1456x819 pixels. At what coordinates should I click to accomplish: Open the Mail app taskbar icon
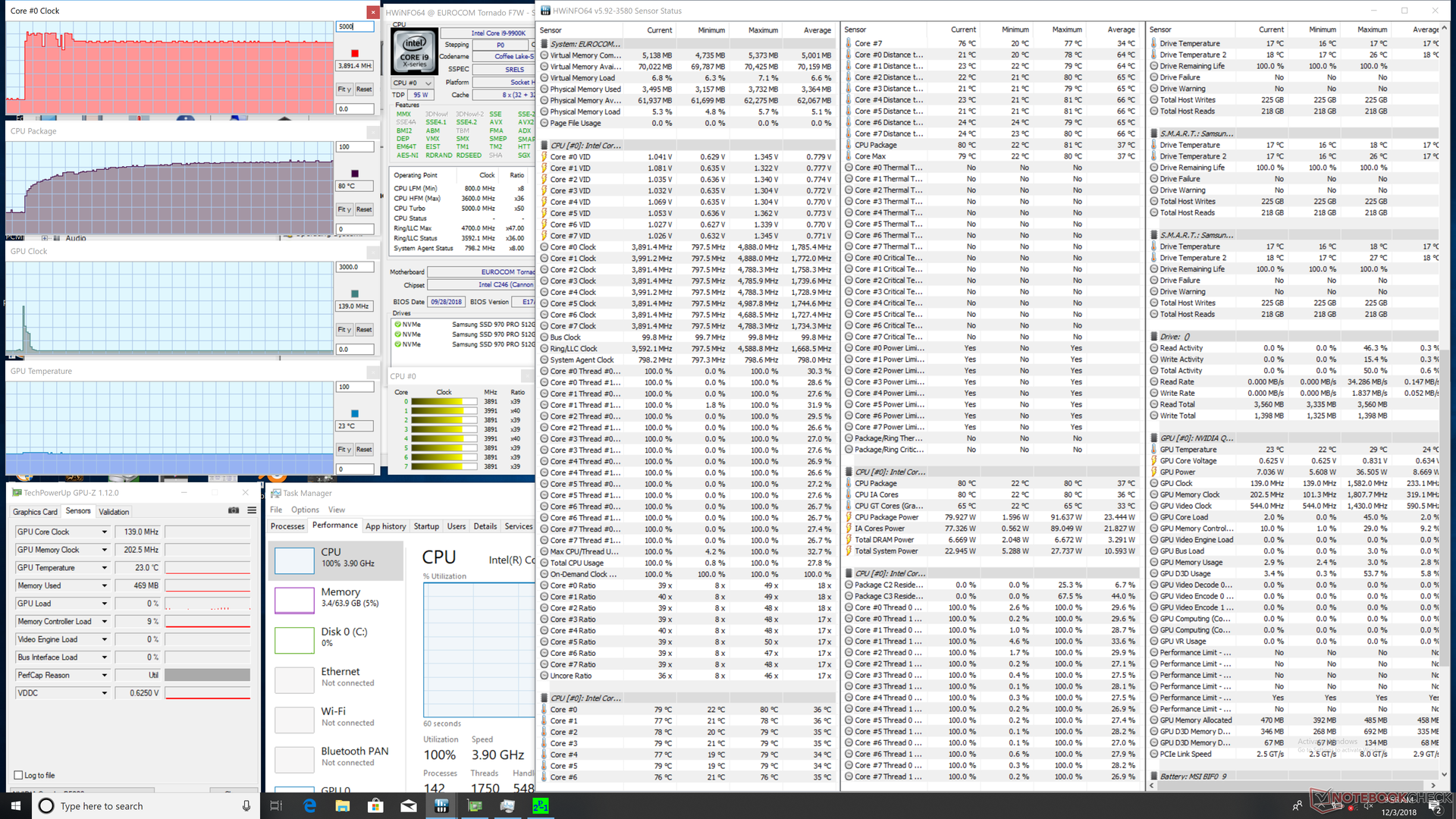pos(408,806)
